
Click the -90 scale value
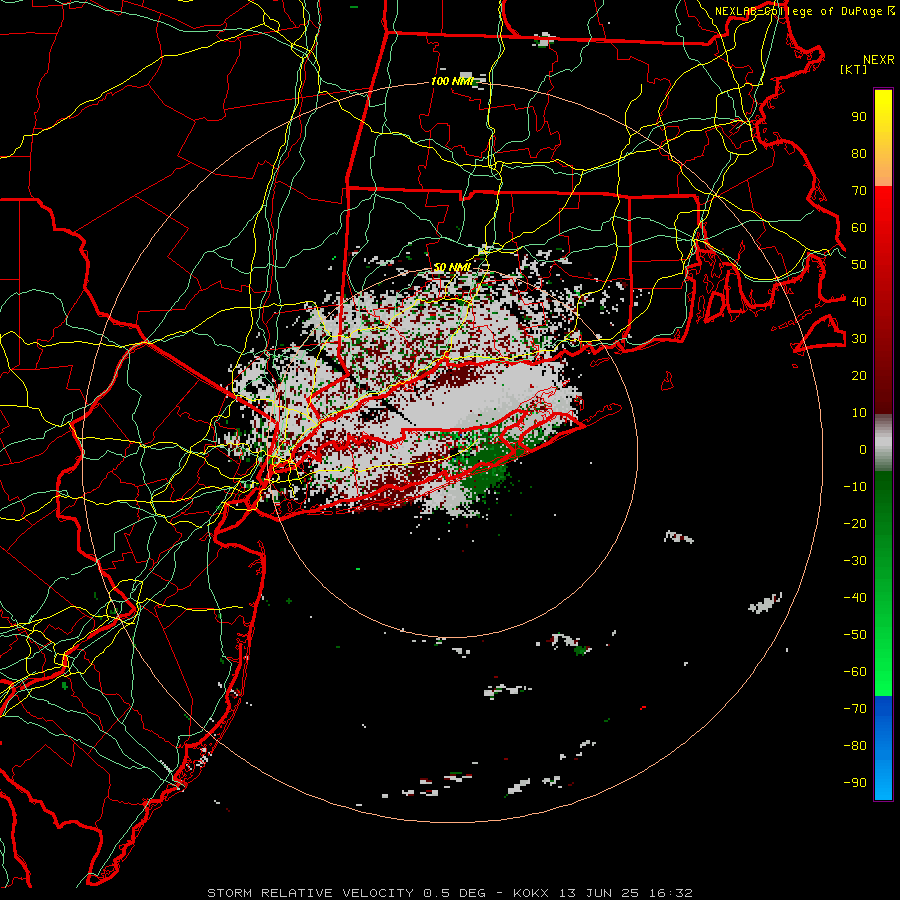(x=855, y=783)
